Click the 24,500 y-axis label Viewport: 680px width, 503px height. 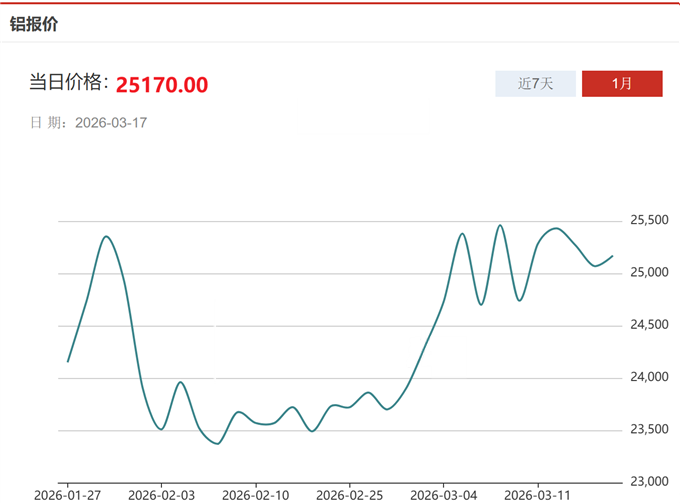click(650, 325)
